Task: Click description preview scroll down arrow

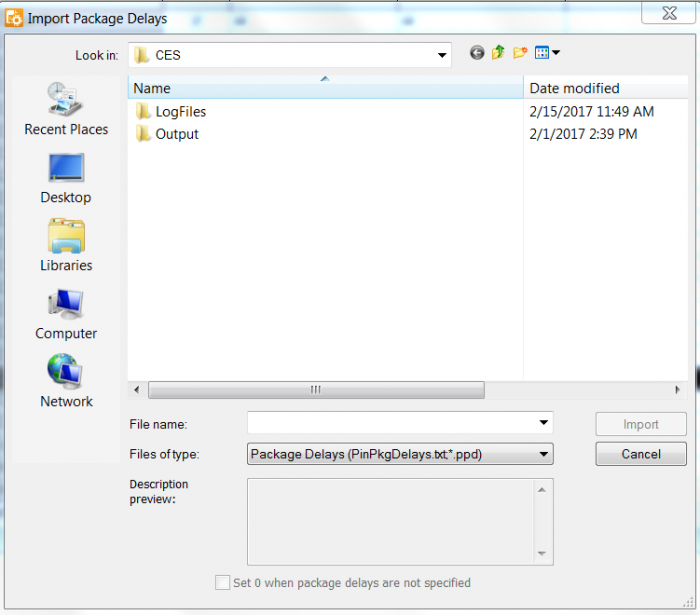Action: (x=542, y=553)
